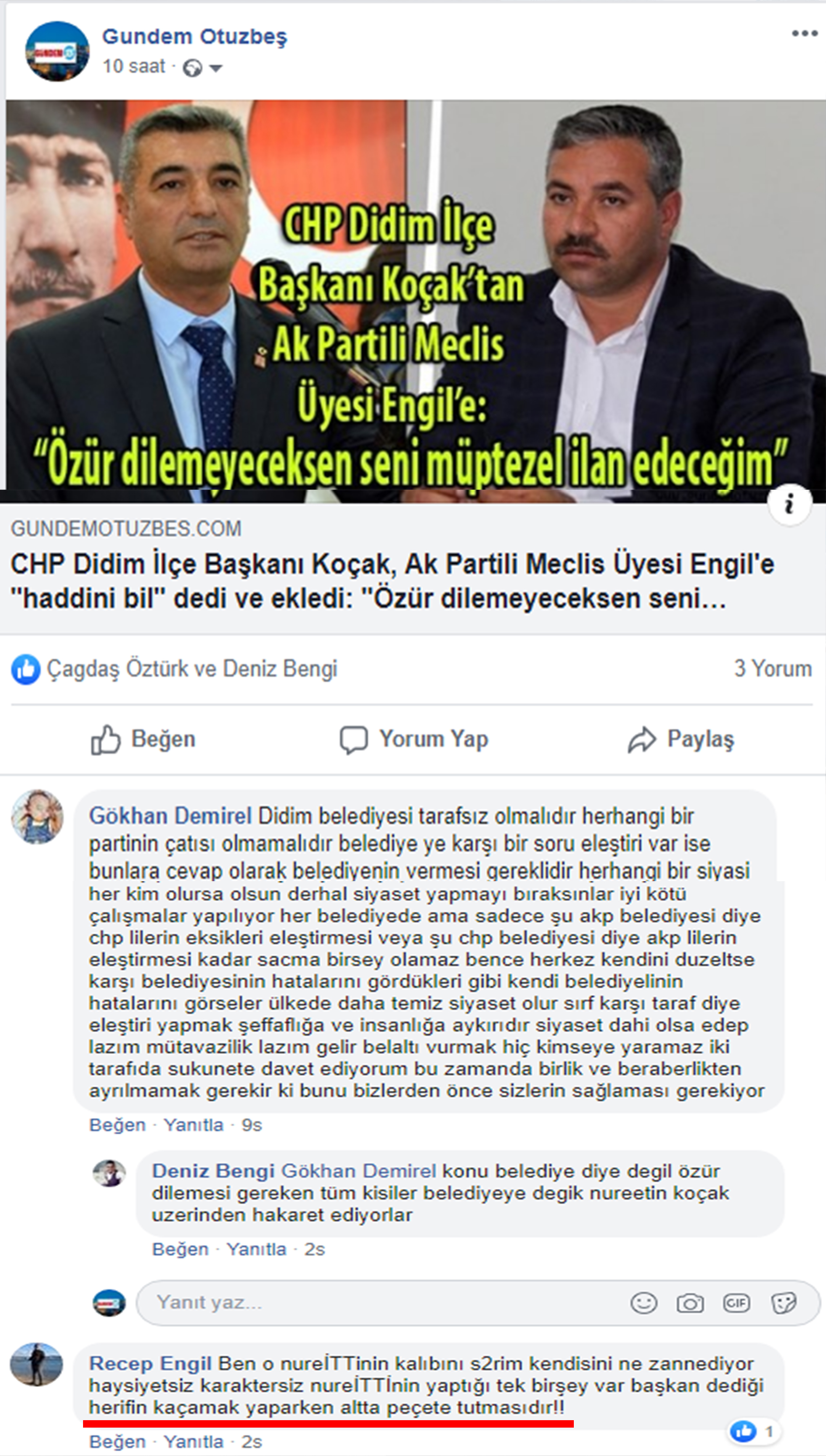Image resolution: width=826 pixels, height=1456 pixels.
Task: Open the Gundem Otuzbeş page name link
Action: pyautogui.click(x=194, y=36)
